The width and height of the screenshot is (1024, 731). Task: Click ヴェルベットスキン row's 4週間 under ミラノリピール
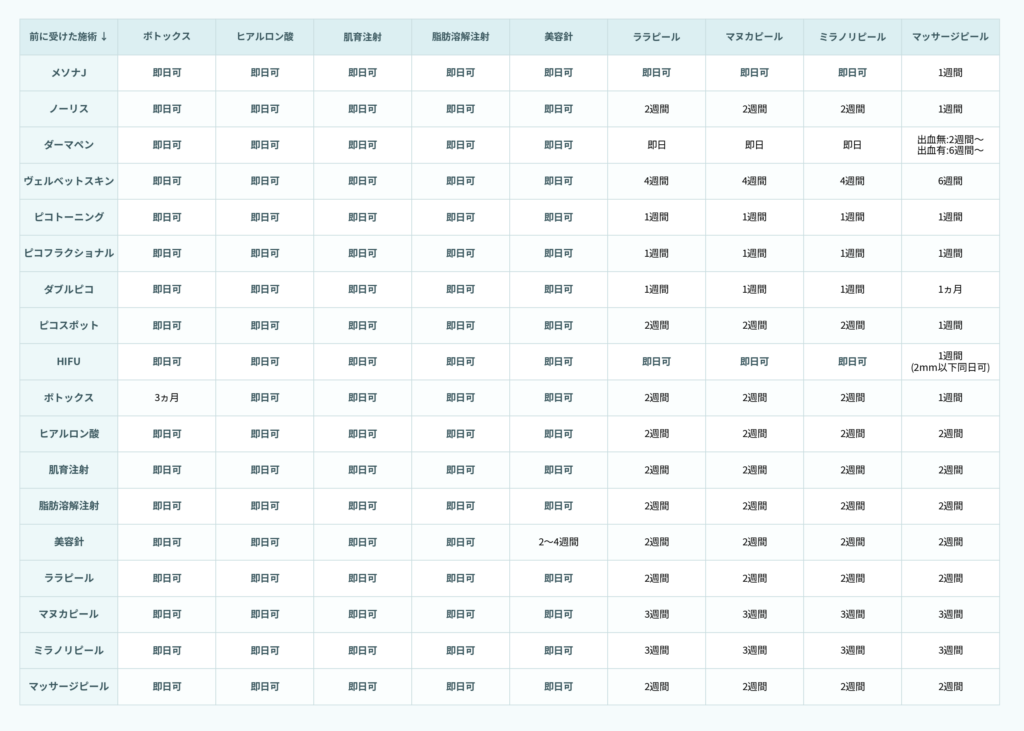[x=852, y=181]
